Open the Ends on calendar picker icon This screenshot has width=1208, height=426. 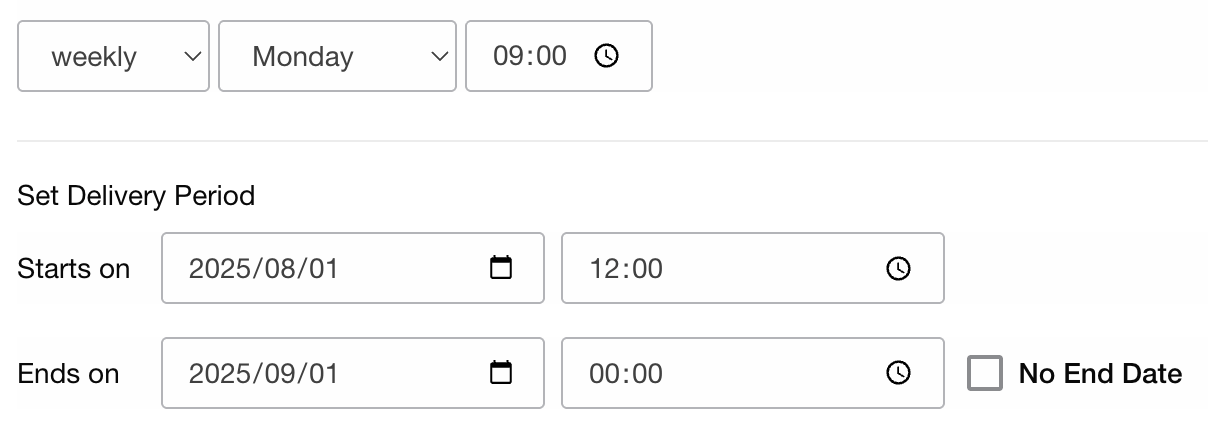[501, 373]
